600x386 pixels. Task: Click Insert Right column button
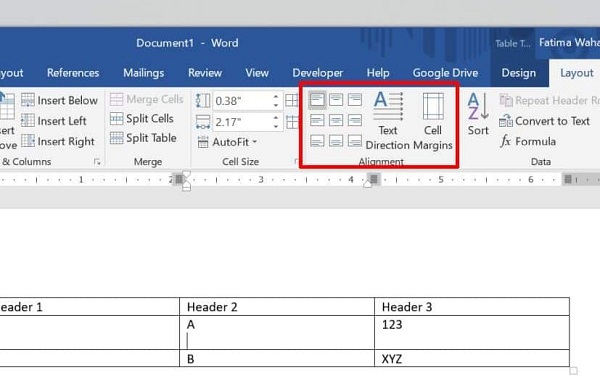58,141
